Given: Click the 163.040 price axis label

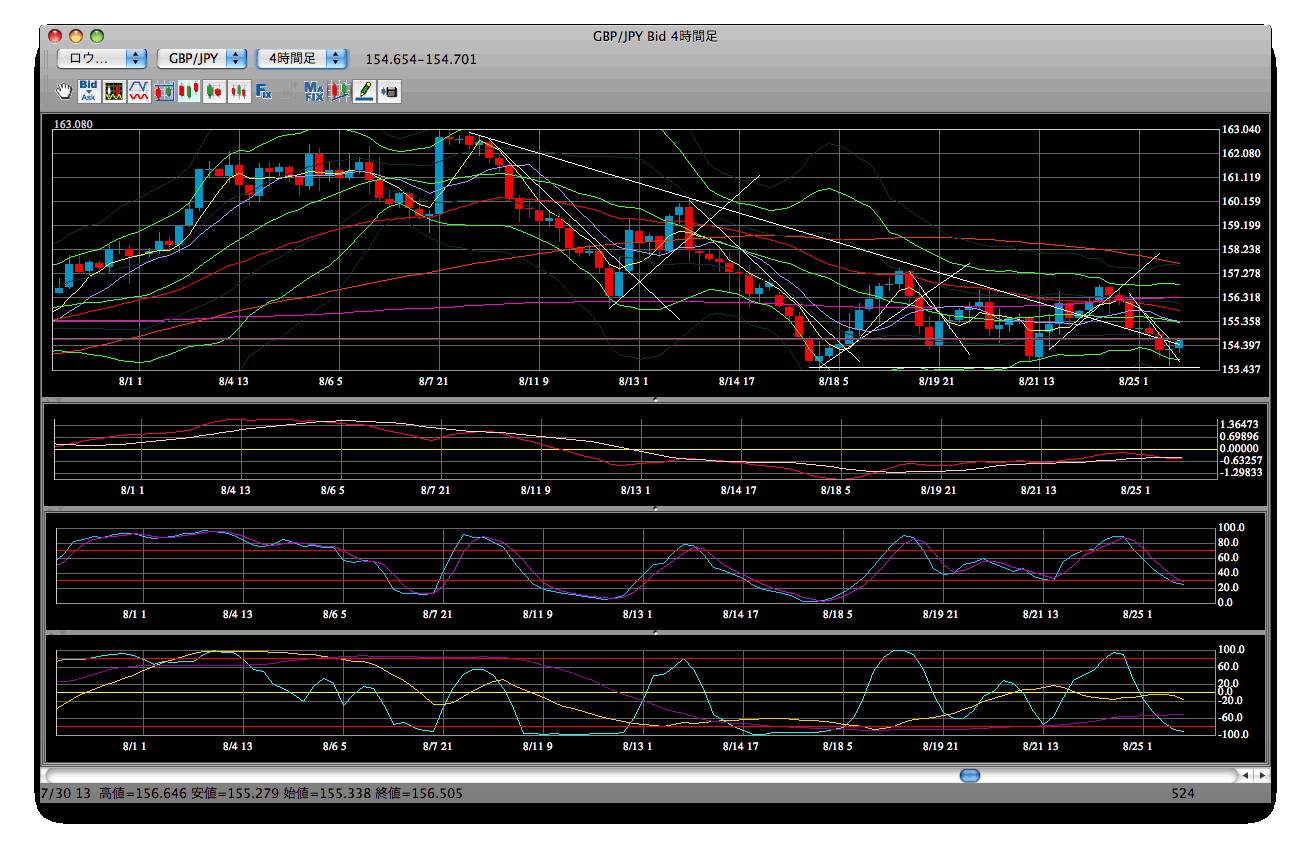Looking at the screenshot, I should [1241, 130].
